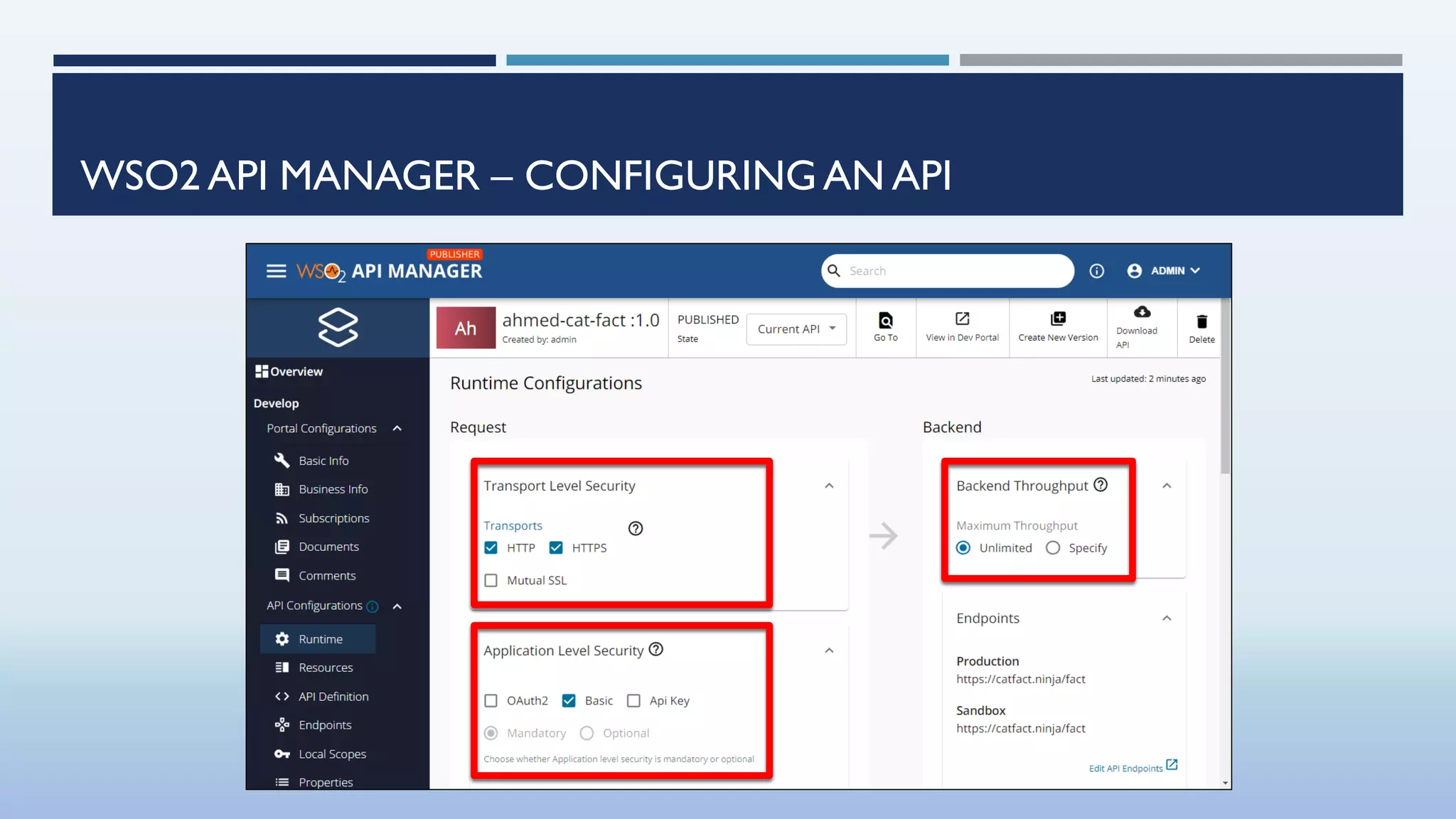This screenshot has height=819, width=1456.
Task: Click the Overview dashboard icon
Action: pos(262,371)
